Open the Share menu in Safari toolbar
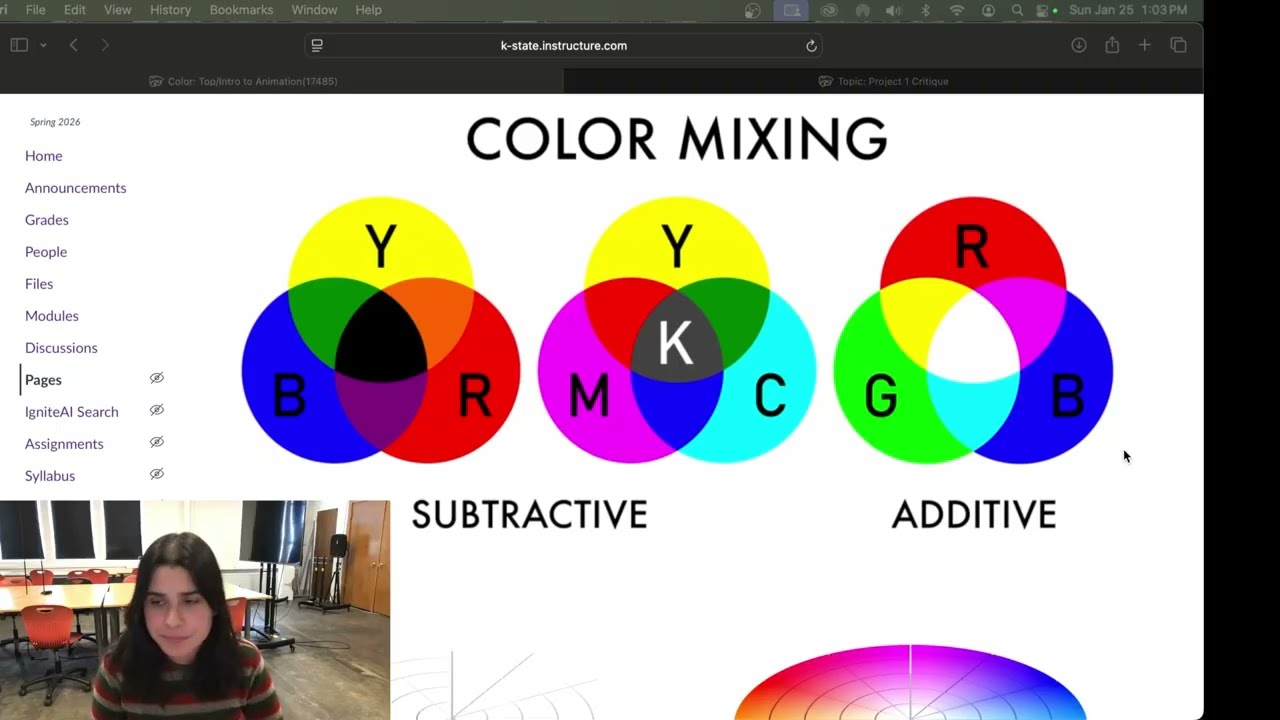 pyautogui.click(x=1112, y=45)
